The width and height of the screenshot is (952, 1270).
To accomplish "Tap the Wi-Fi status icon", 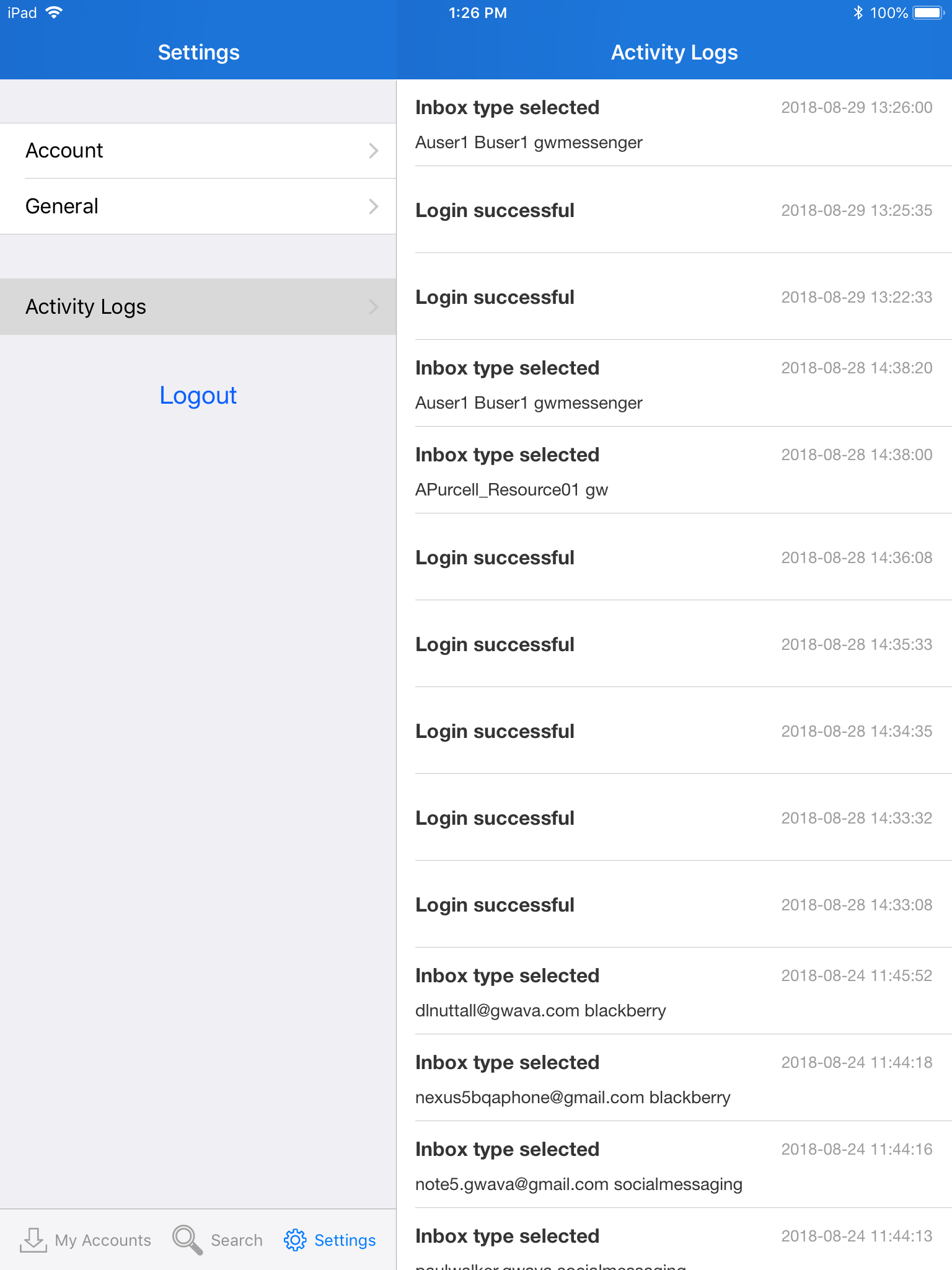I will coord(55,13).
